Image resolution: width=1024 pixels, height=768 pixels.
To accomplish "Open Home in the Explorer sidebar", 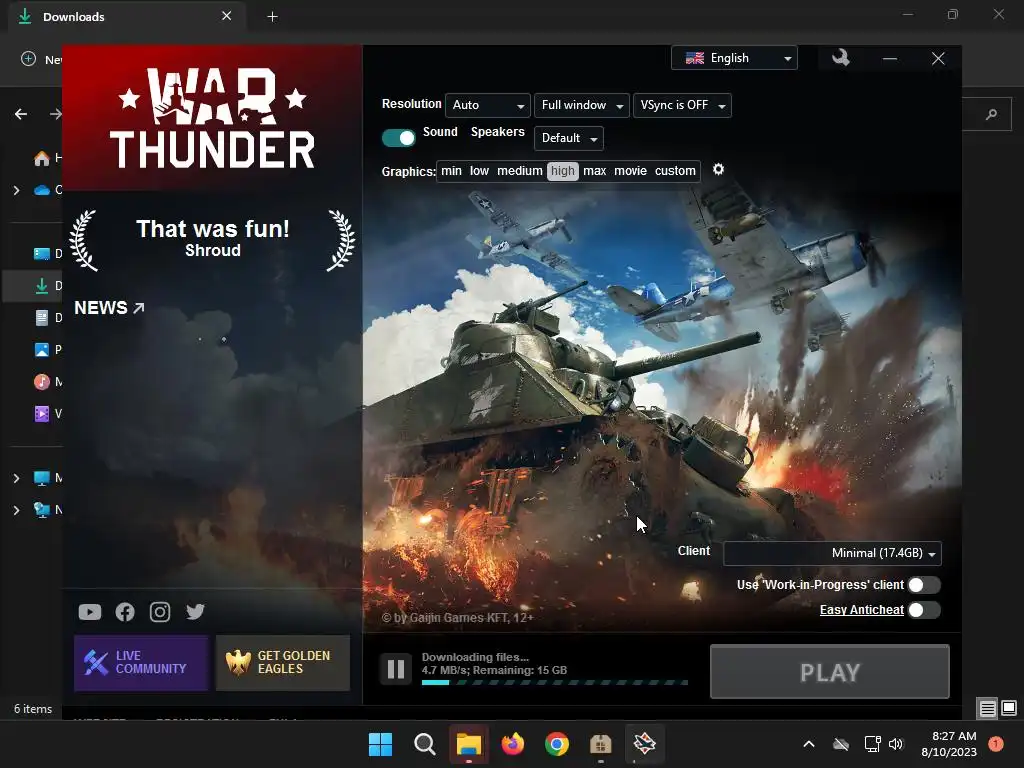I will [48, 158].
